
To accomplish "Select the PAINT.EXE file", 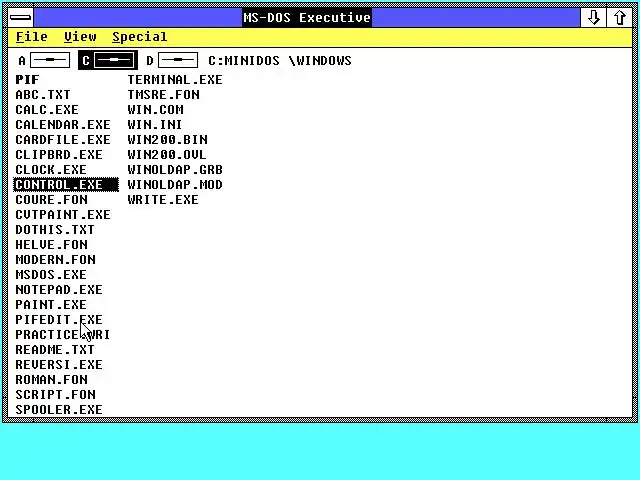I will (x=51, y=305).
